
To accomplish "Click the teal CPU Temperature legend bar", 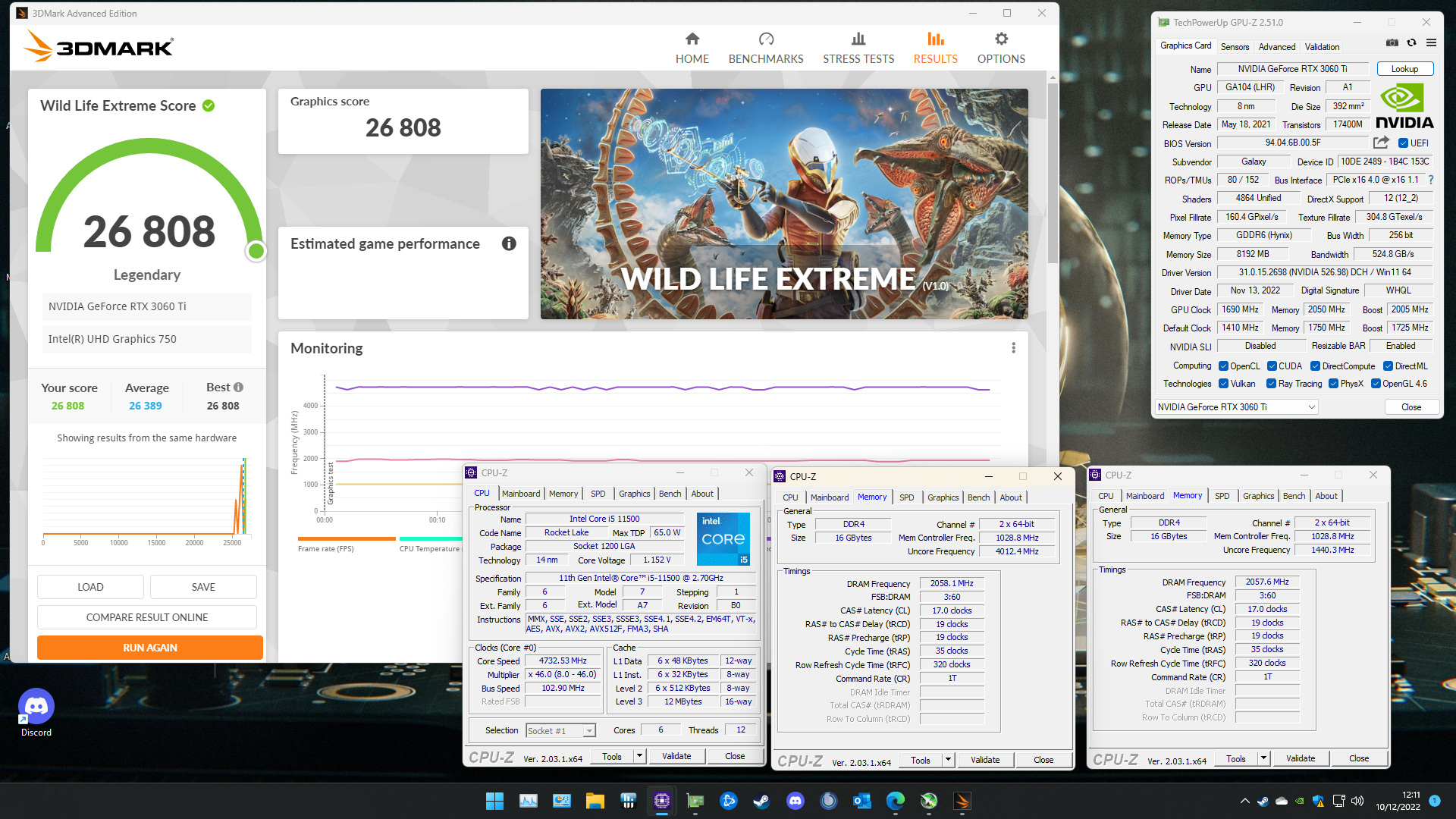I will [430, 539].
